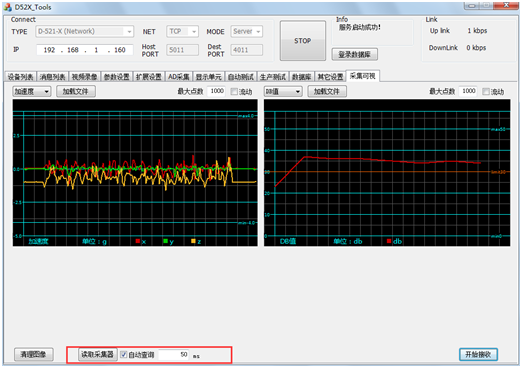522x368 pixels.
Task: Click the Dest PORT field 4011
Action: click(246, 50)
